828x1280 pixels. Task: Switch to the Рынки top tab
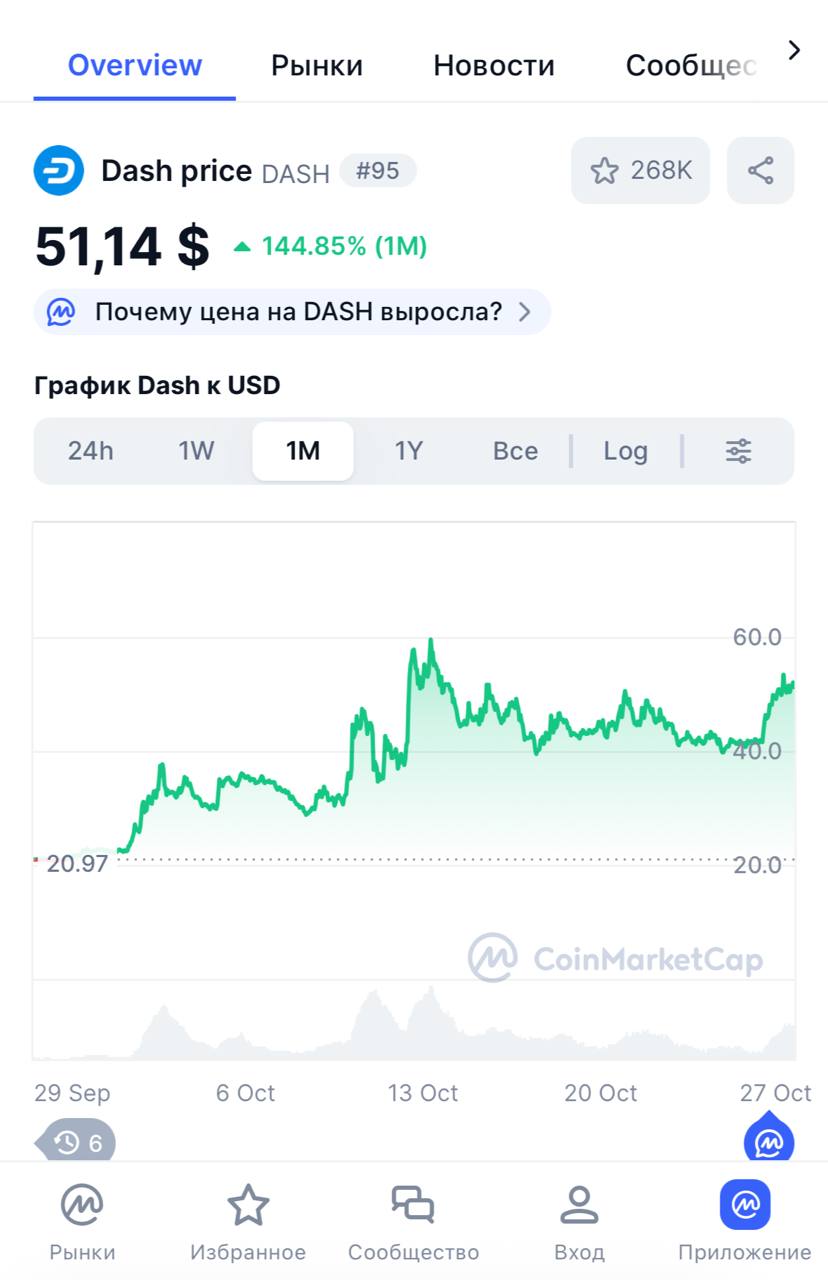[x=317, y=66]
